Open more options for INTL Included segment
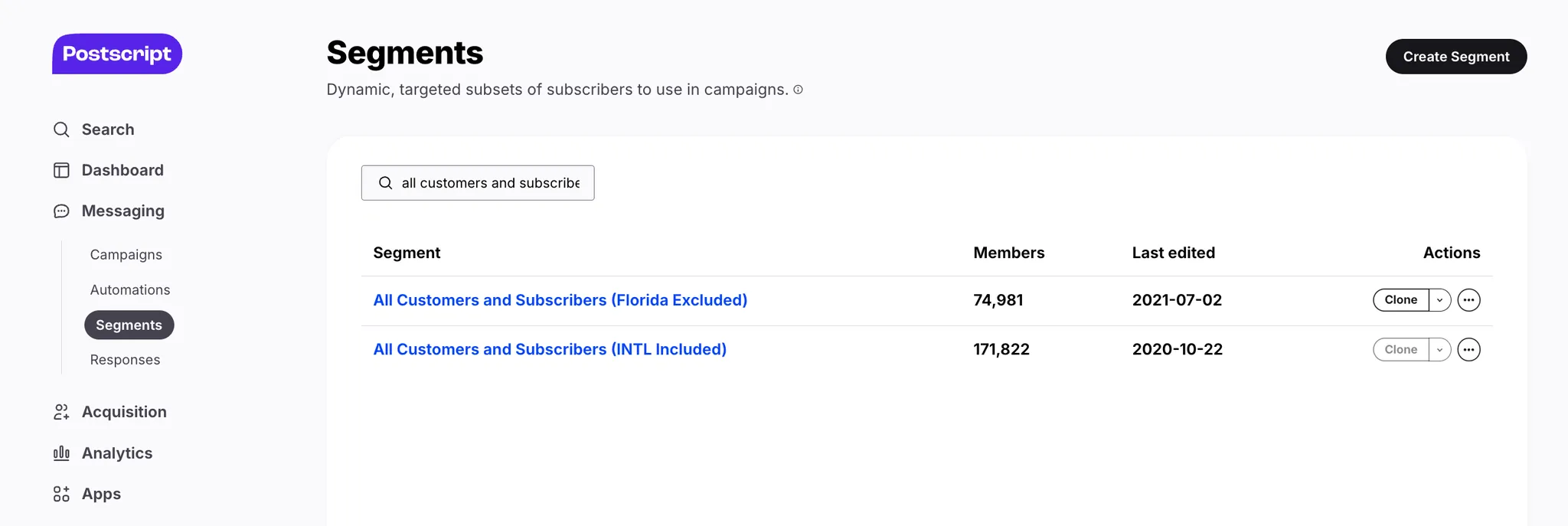Image resolution: width=1568 pixels, height=526 pixels. click(x=1468, y=350)
